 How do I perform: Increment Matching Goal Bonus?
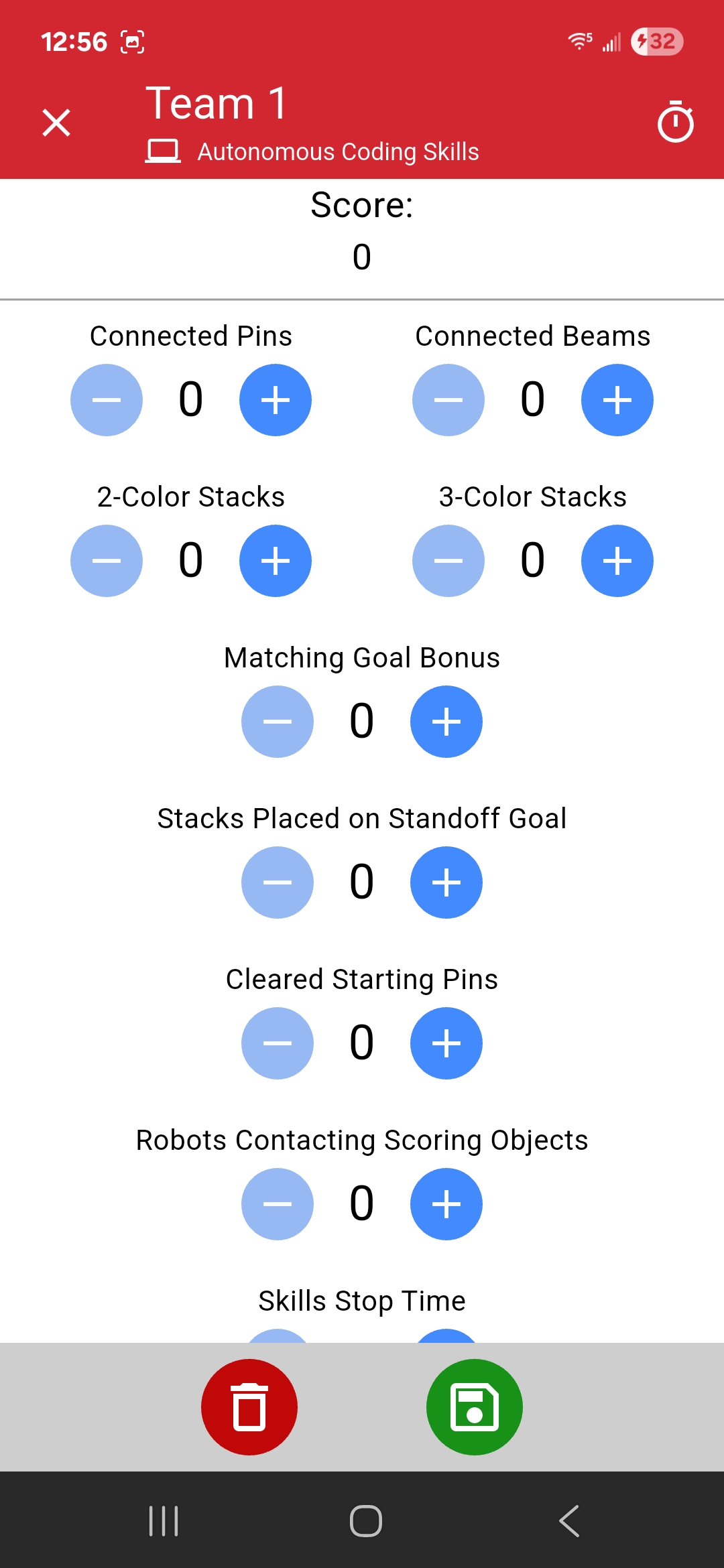coord(446,722)
